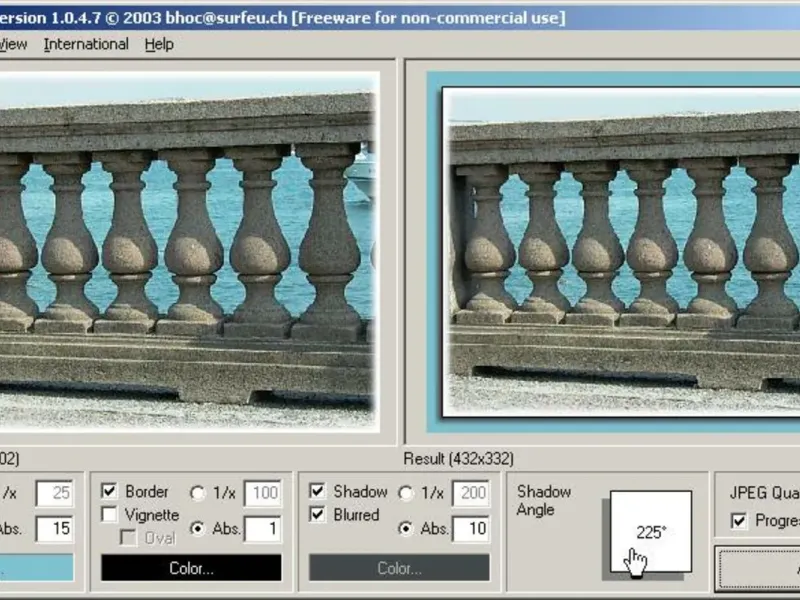The height and width of the screenshot is (600, 800).
Task: Click the Border Abs. field showing 1
Action: pos(262,529)
